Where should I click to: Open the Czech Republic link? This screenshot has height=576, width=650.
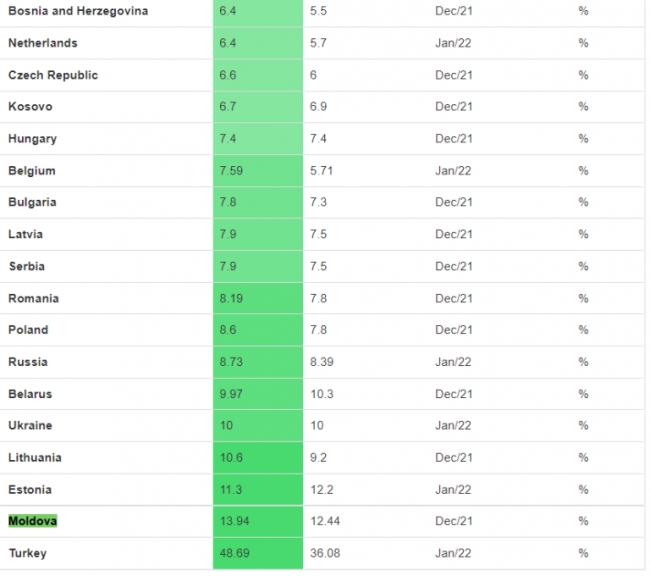(53, 75)
